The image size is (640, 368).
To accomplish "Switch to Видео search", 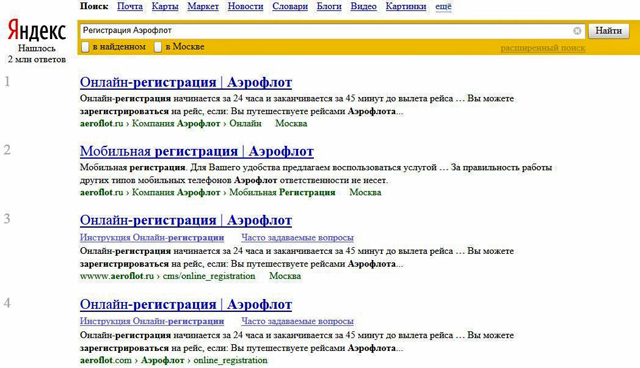I will point(363,7).
